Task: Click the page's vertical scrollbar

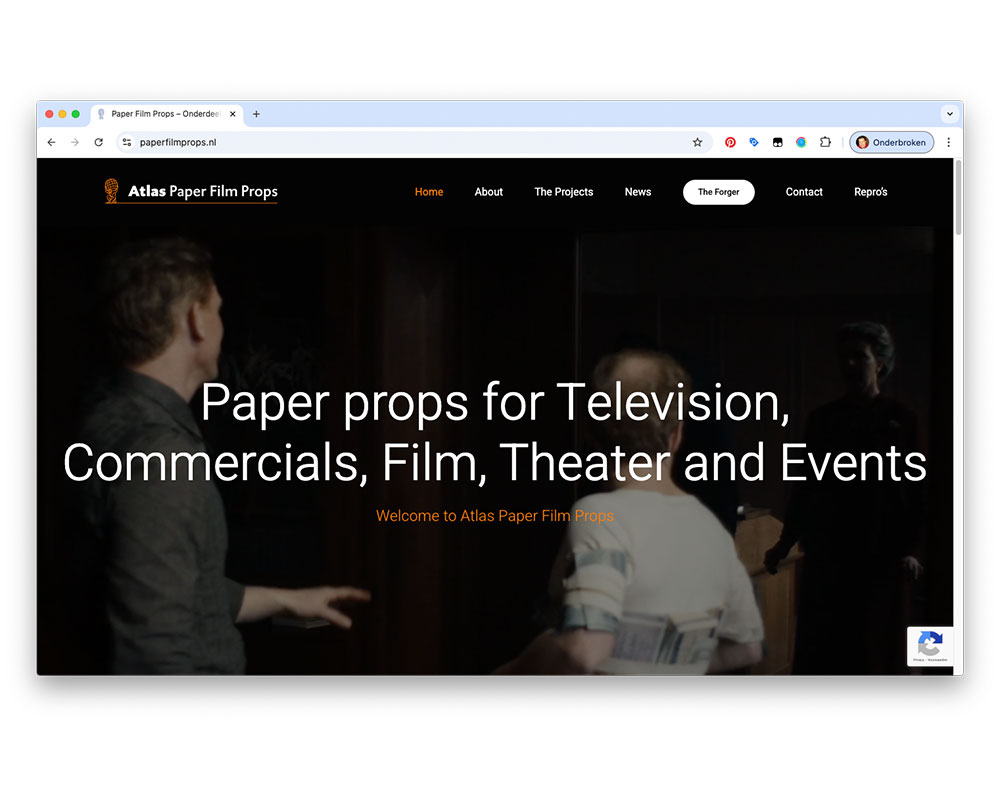Action: [x=958, y=200]
